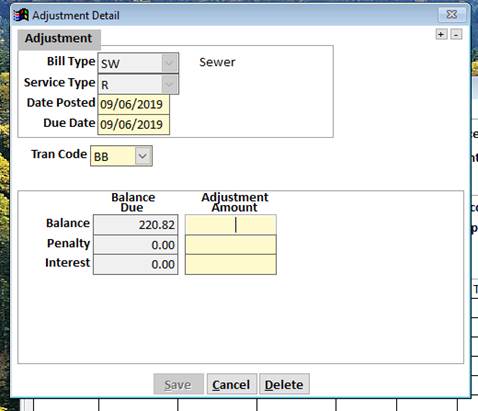Image resolution: width=478 pixels, height=411 pixels.
Task: Select the Adjustment tab
Action: click(59, 38)
